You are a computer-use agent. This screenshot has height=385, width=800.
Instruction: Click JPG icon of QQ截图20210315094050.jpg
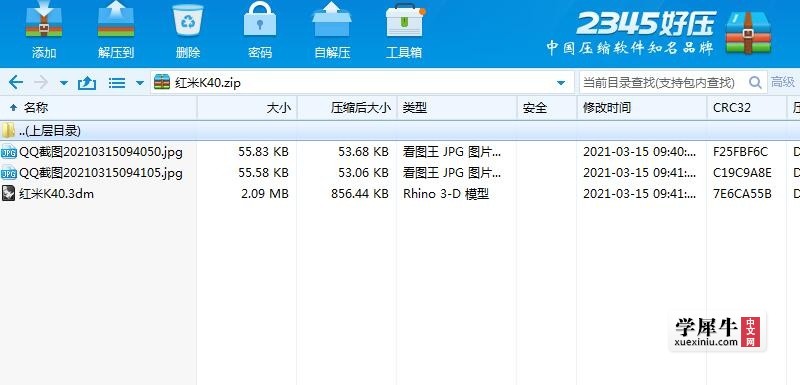coord(9,151)
